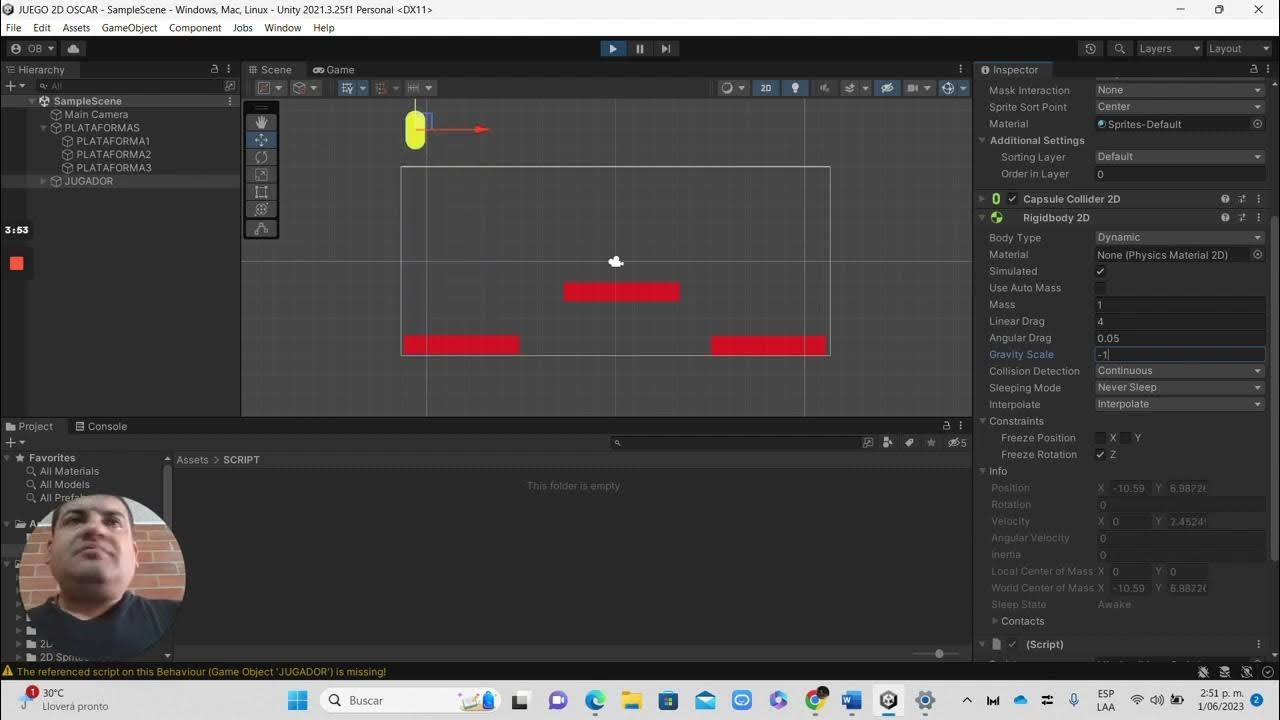The width and height of the screenshot is (1280, 720).
Task: Open Sorting Layer Default dropdown
Action: [1180, 157]
